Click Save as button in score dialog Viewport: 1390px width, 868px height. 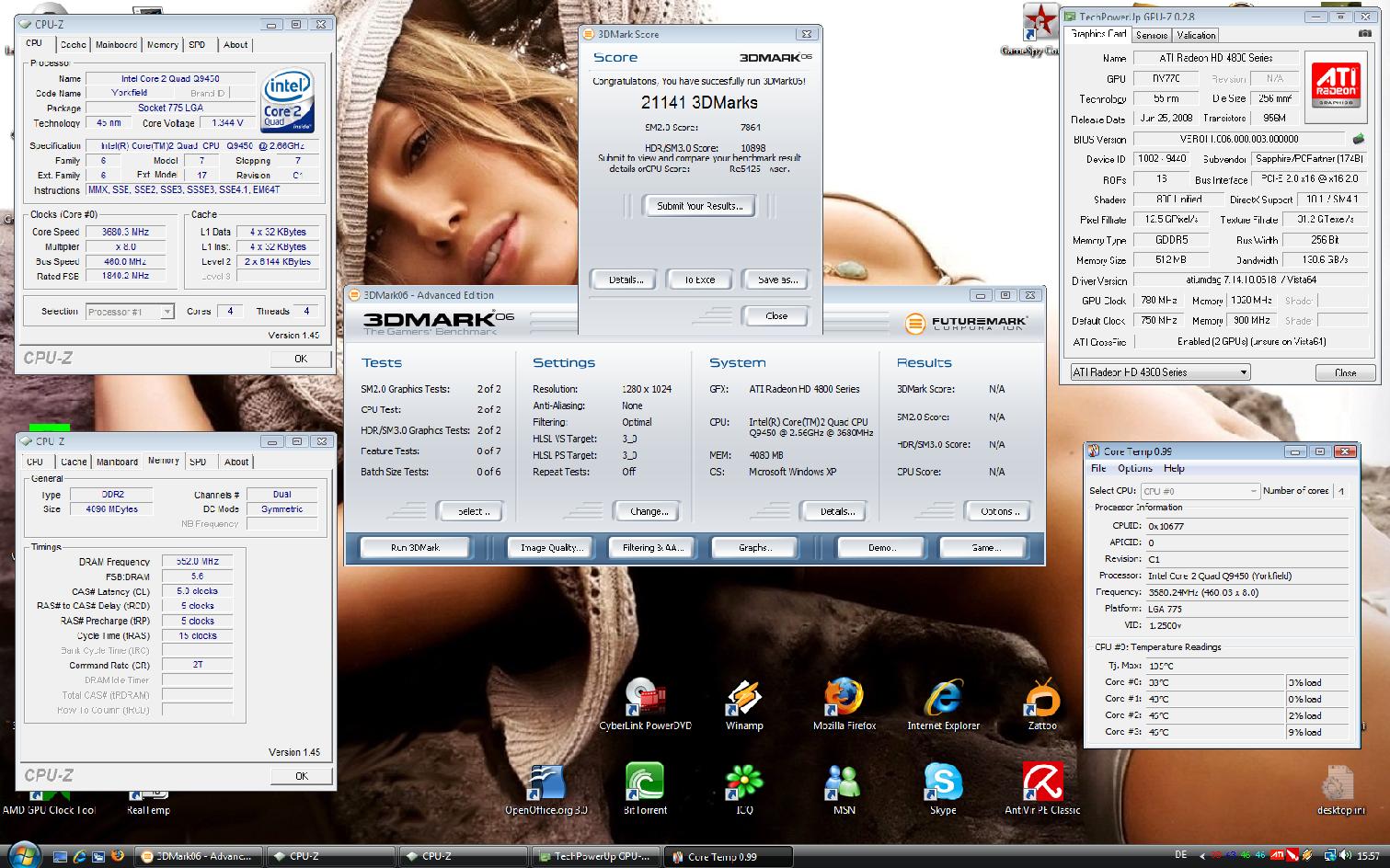pyautogui.click(x=776, y=280)
